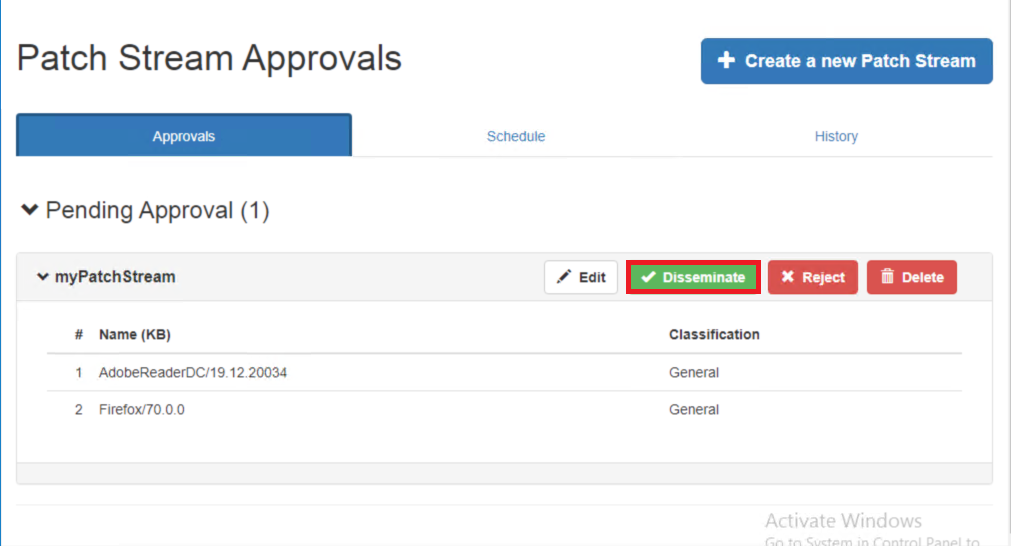Click the # column header
This screenshot has width=1011, height=546.
tap(79, 334)
